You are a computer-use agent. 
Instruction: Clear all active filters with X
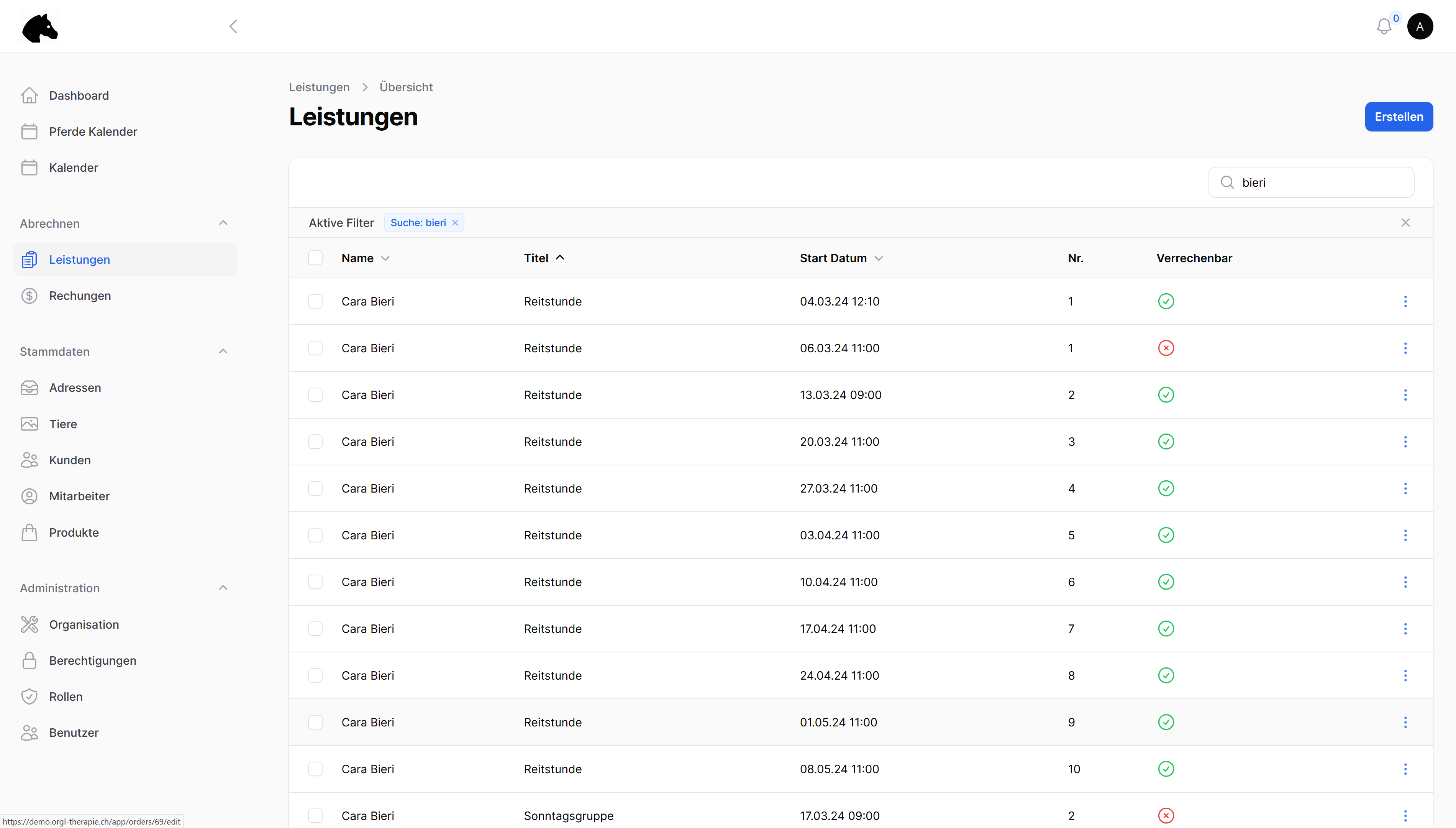pyautogui.click(x=1405, y=222)
